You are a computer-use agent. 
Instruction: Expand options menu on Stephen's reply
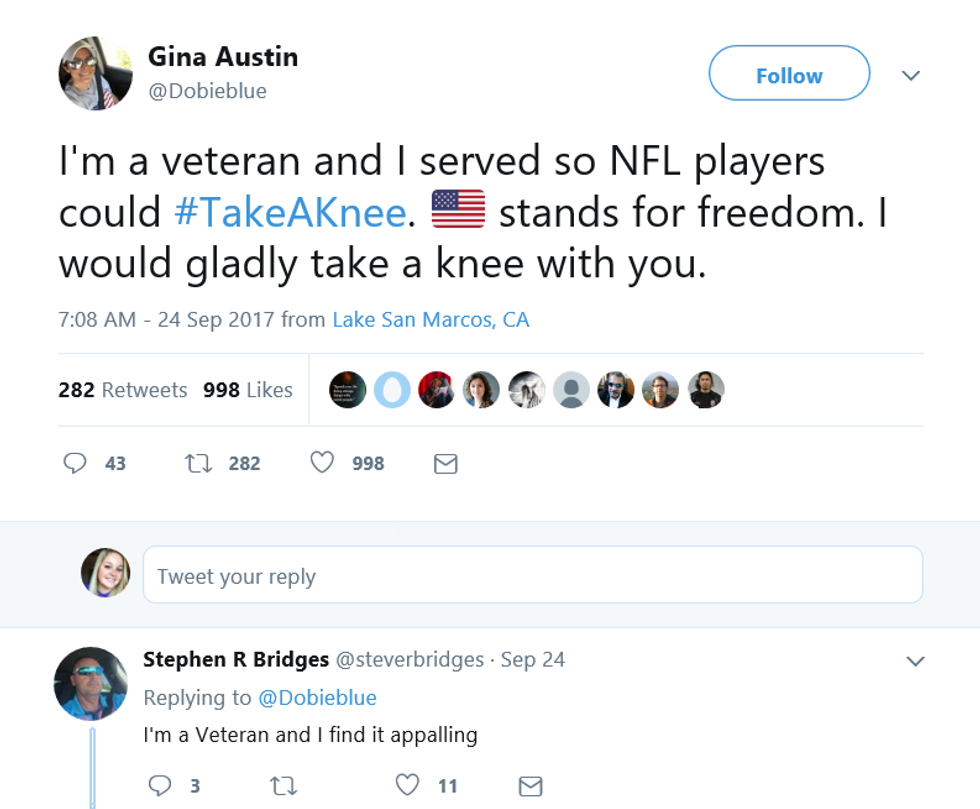point(915,661)
